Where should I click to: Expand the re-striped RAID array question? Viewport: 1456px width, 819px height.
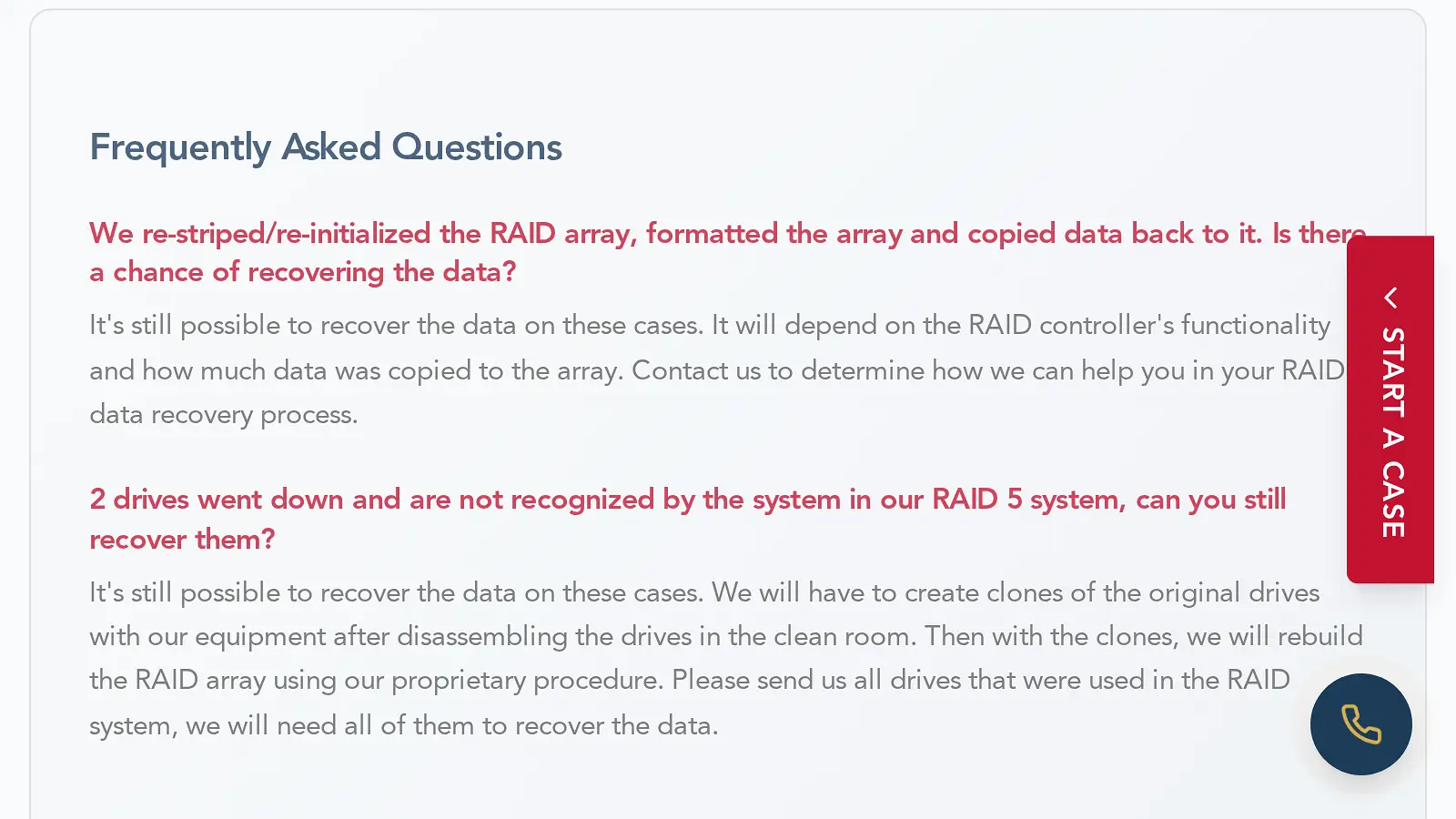pyautogui.click(x=637, y=252)
